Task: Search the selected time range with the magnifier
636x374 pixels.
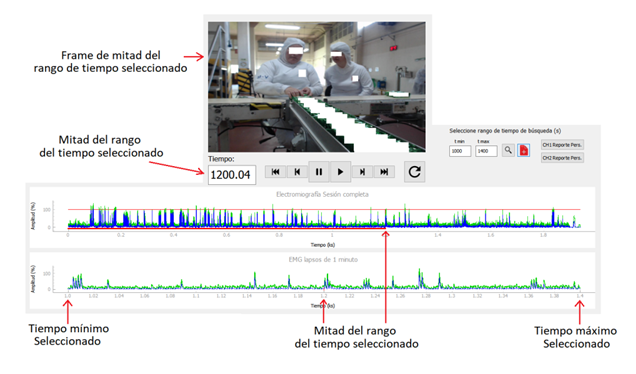Action: (x=508, y=150)
